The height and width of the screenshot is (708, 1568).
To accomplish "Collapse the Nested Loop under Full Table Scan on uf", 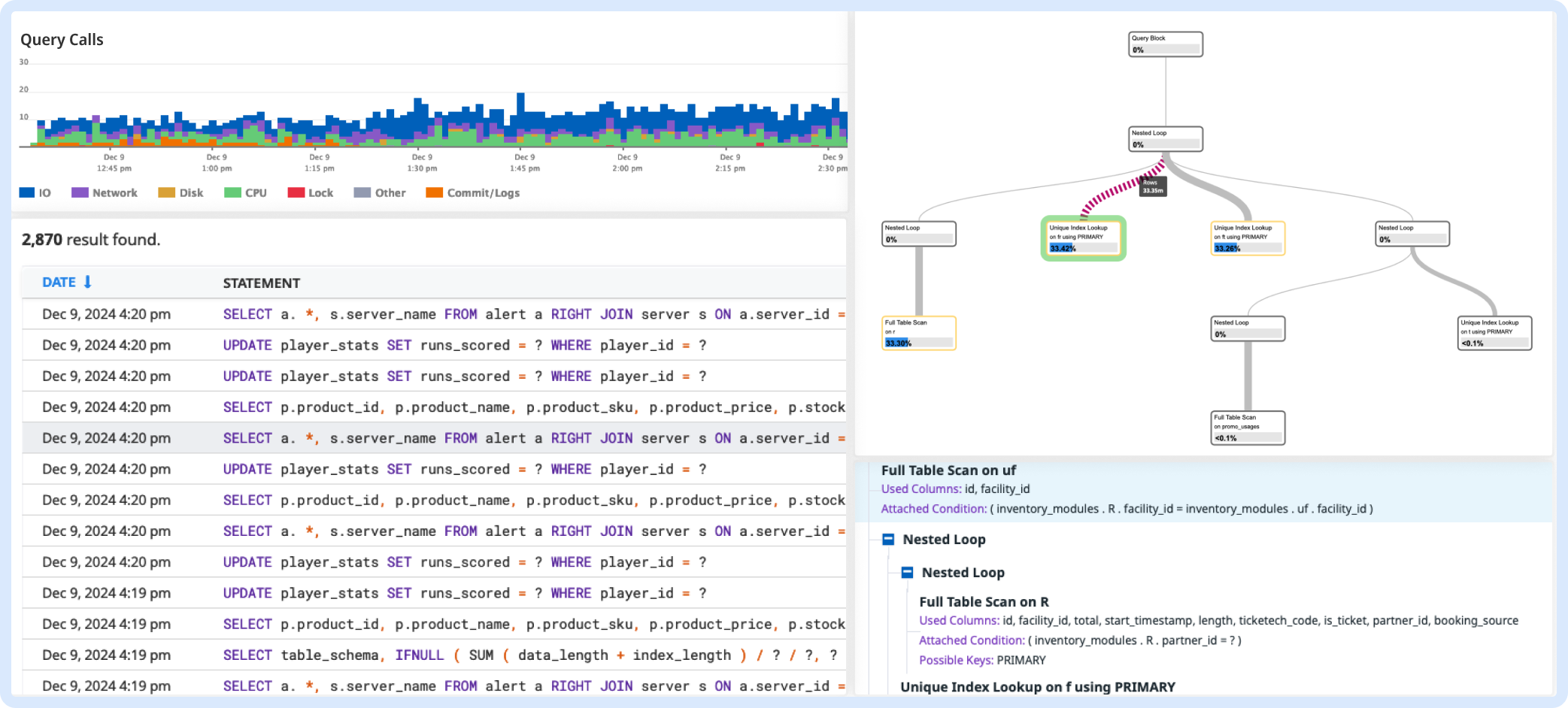I will pyautogui.click(x=888, y=540).
